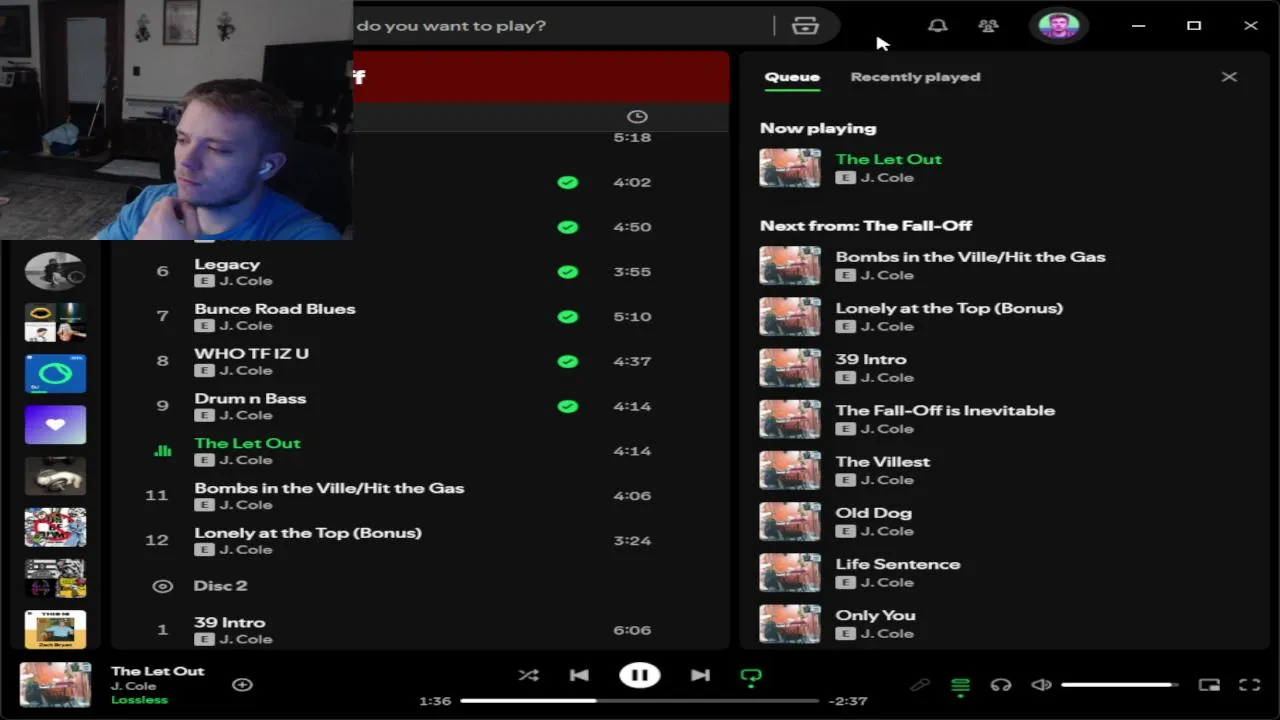Open the friend activity icon

coord(988,26)
